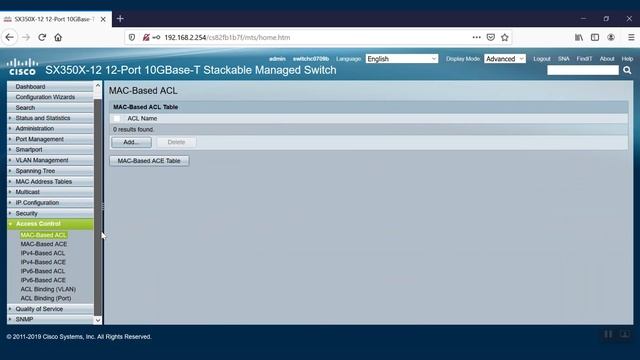This screenshot has height=360, width=640.
Task: Open the SNA link
Action: 564,59
